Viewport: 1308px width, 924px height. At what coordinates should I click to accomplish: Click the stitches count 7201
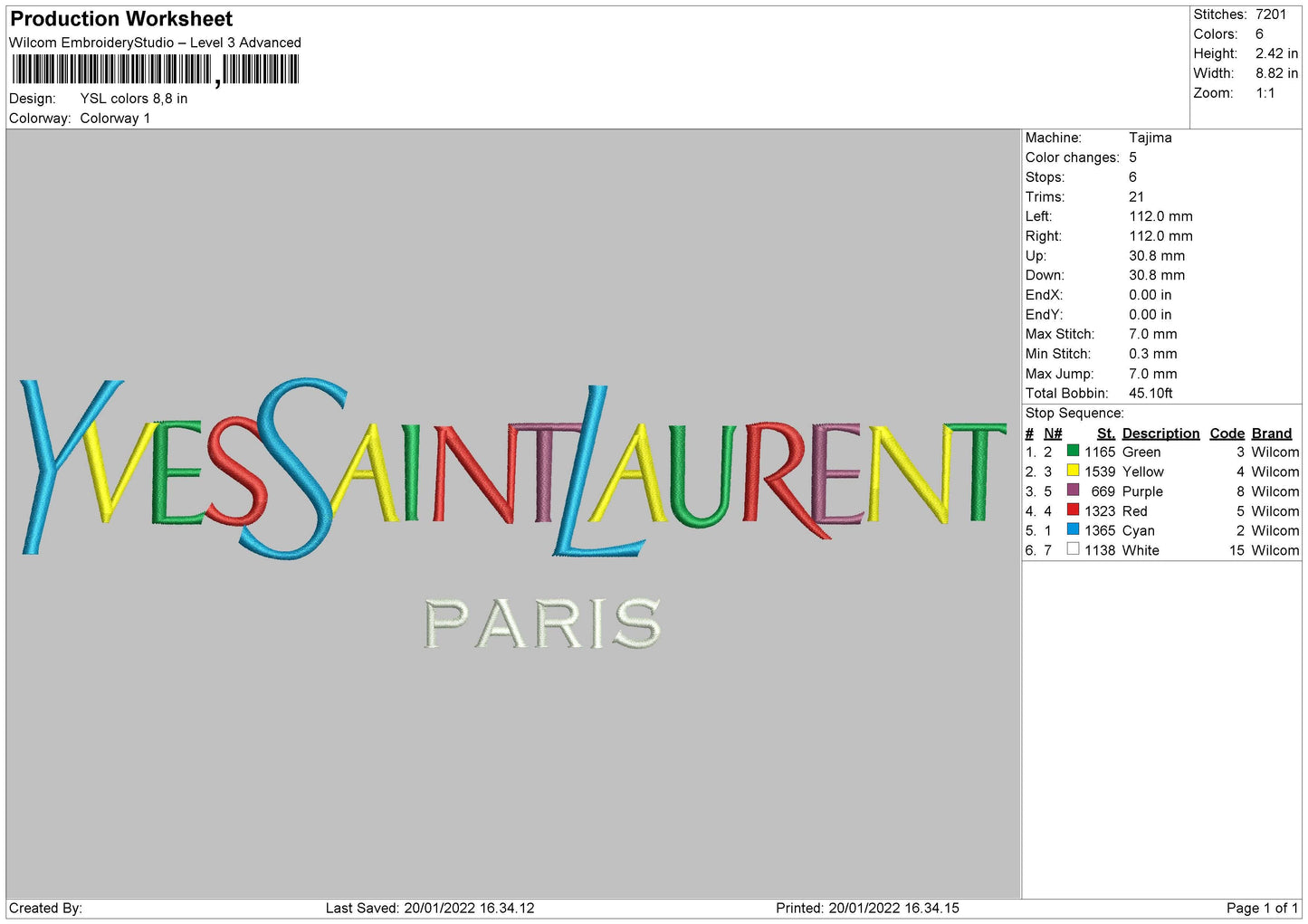point(1271,14)
